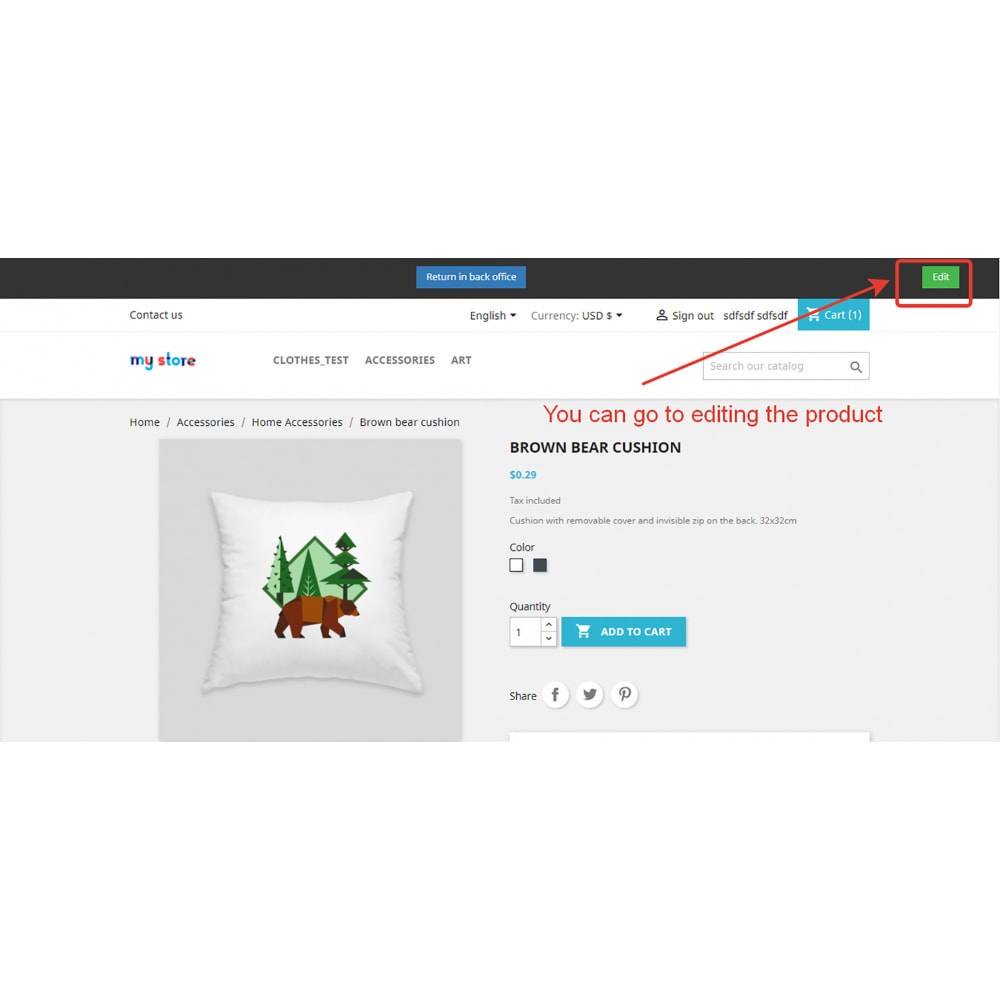Decrease quantity with the down arrow
1000x1000 pixels.
click(548, 638)
